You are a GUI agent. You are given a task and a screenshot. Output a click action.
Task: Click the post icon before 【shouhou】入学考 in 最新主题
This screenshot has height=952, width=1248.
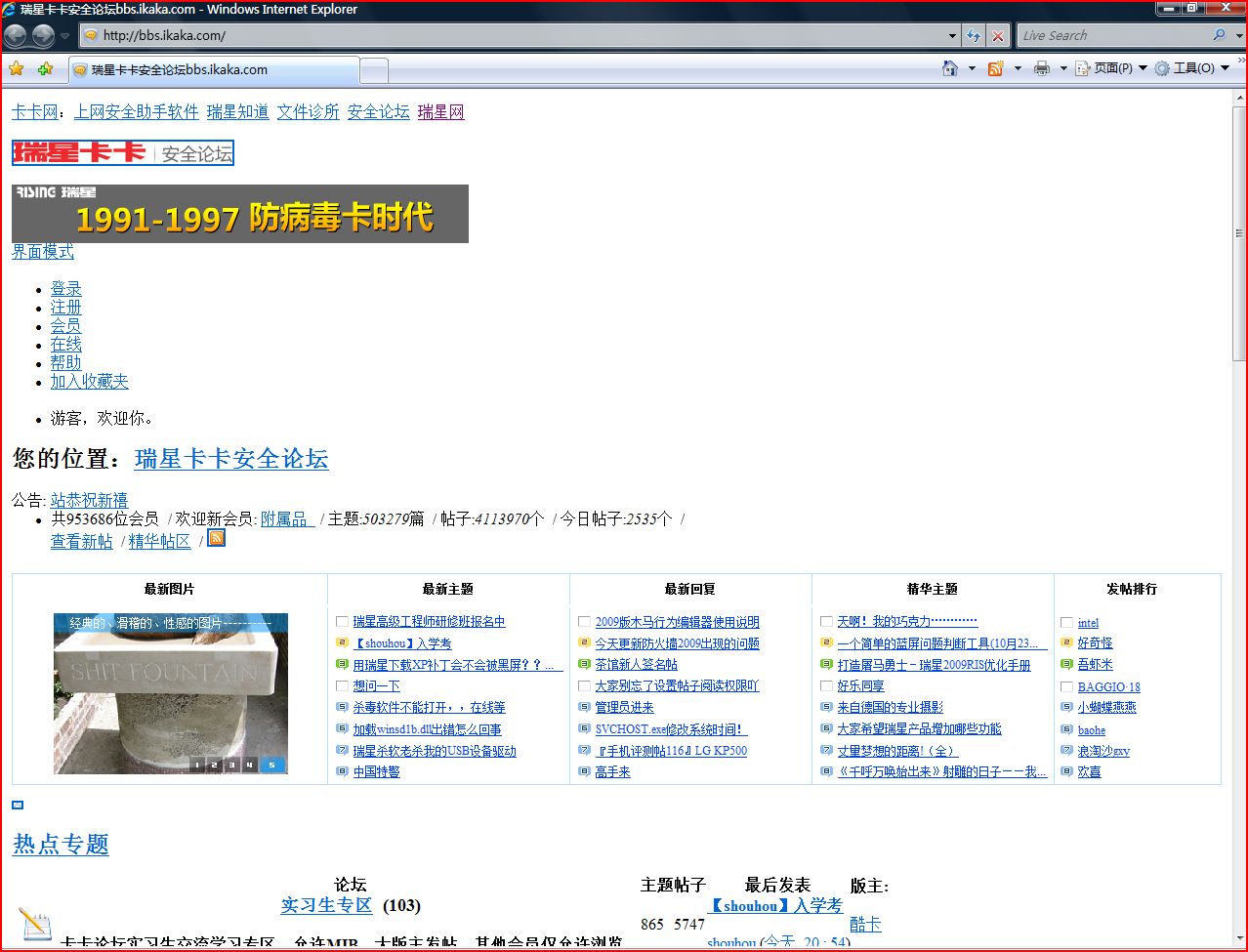point(342,642)
